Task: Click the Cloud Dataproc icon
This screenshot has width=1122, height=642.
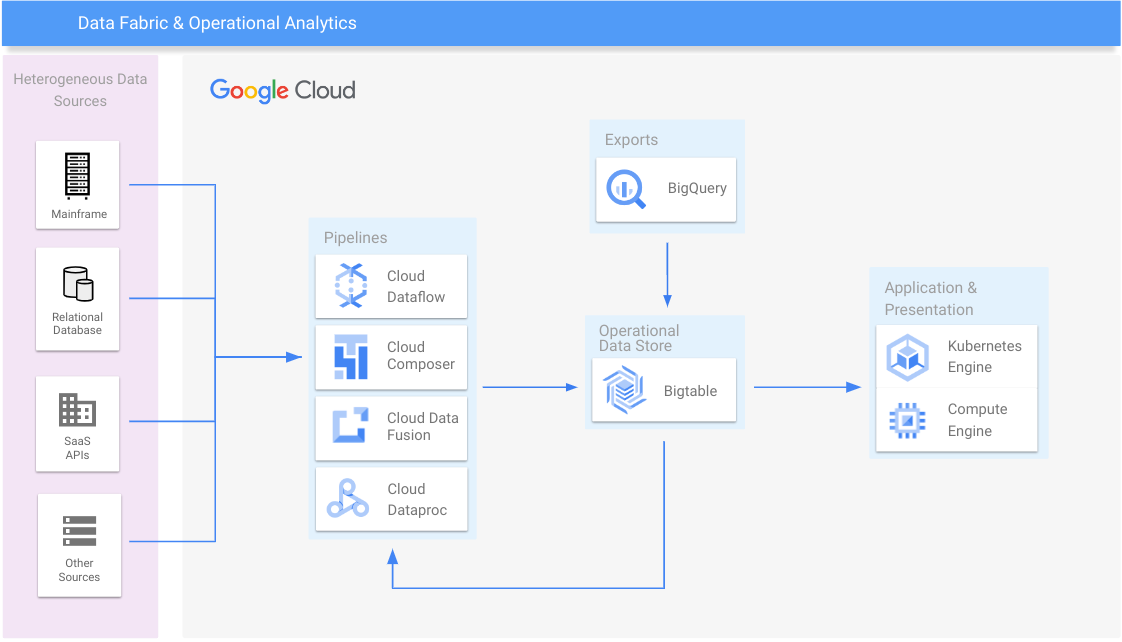Action: [x=347, y=498]
